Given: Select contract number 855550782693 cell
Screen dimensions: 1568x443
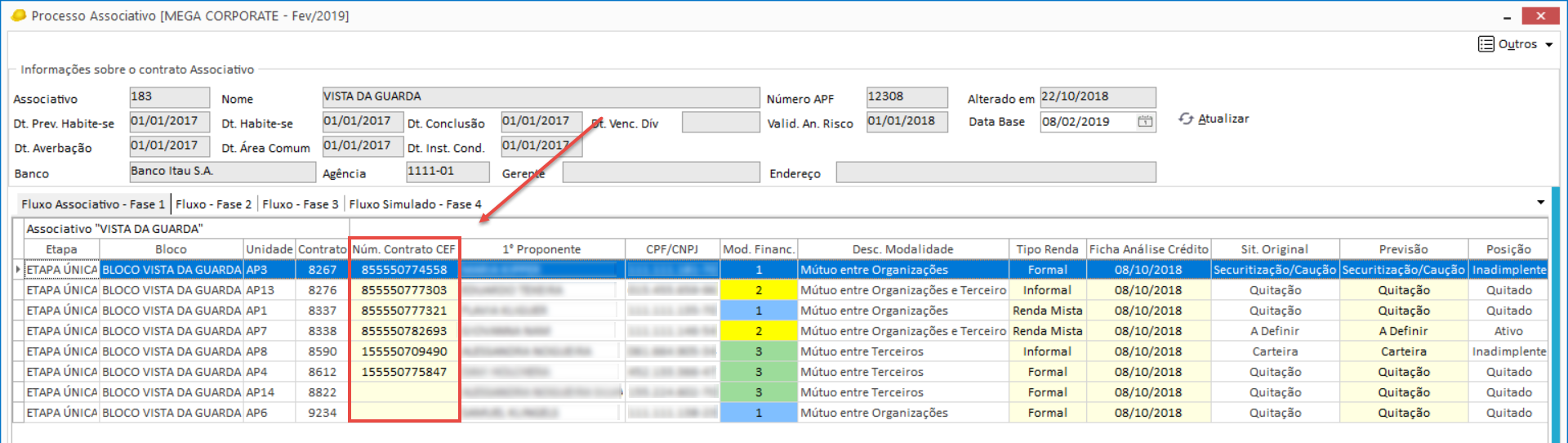Looking at the screenshot, I should [404, 331].
